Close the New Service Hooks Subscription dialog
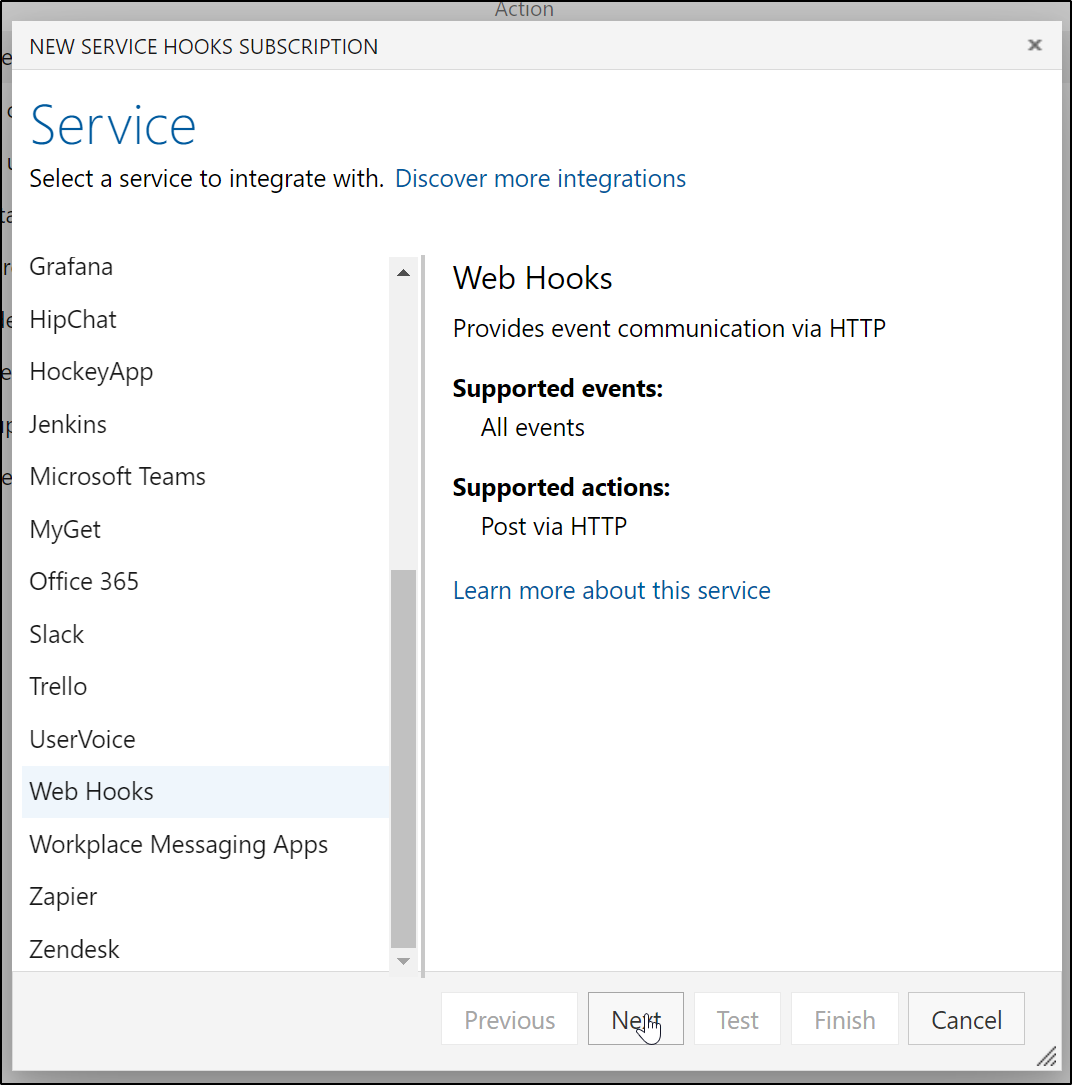Image resolution: width=1072 pixels, height=1085 pixels. pos(1035,45)
